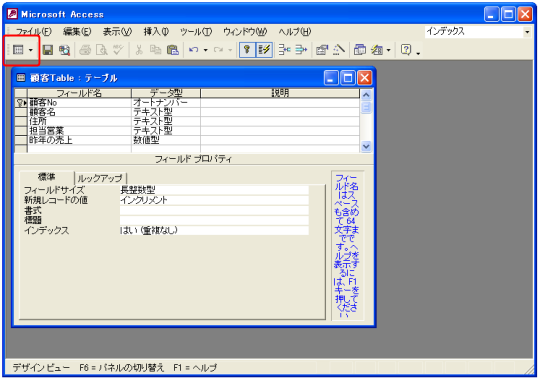Image resolution: width=540 pixels, height=378 pixels.
Task: Open the 表示(V) menu
Action: [x=117, y=32]
